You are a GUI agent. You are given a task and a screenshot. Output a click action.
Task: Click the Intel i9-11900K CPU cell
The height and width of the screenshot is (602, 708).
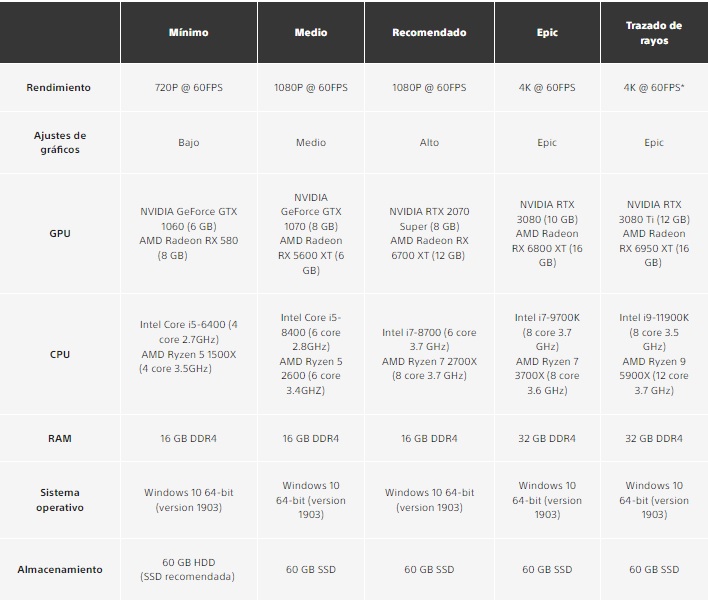pyautogui.click(x=654, y=354)
